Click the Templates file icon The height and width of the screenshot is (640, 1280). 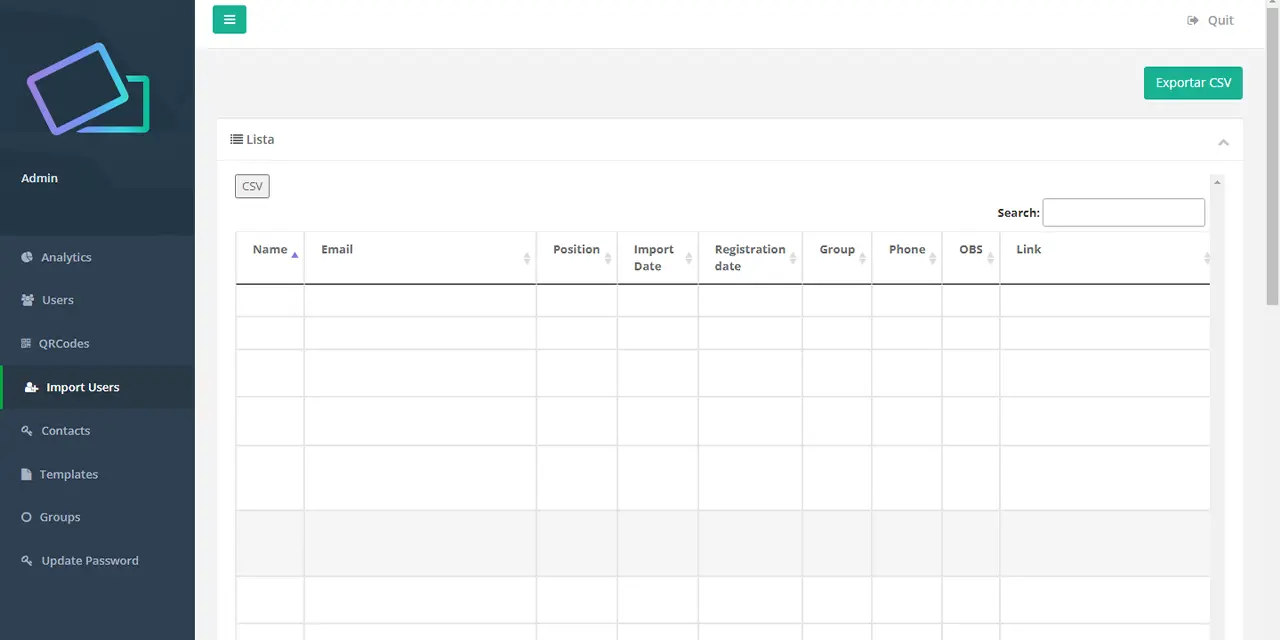click(x=27, y=474)
